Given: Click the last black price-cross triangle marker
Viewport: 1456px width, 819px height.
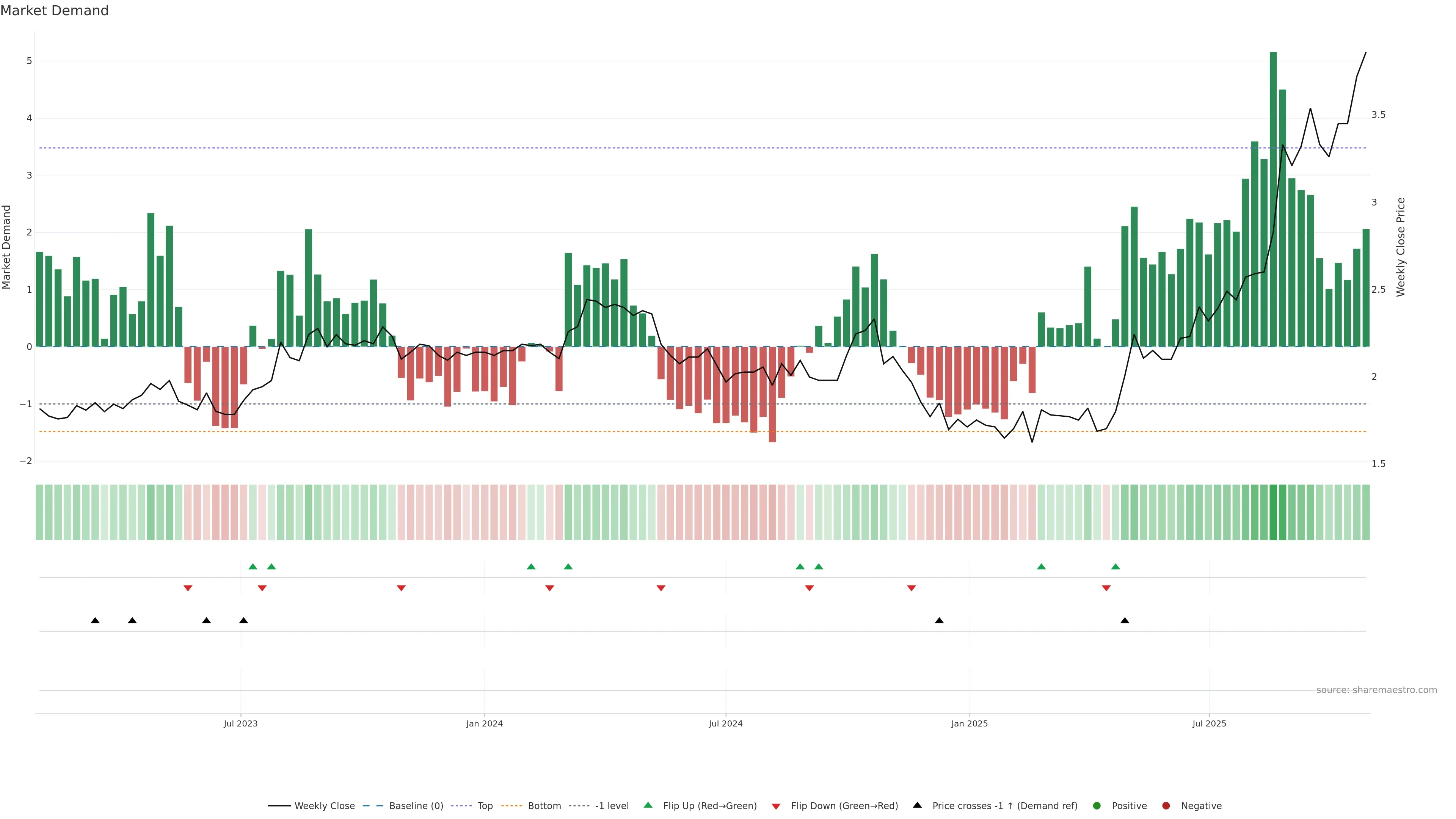Looking at the screenshot, I should click(1125, 621).
